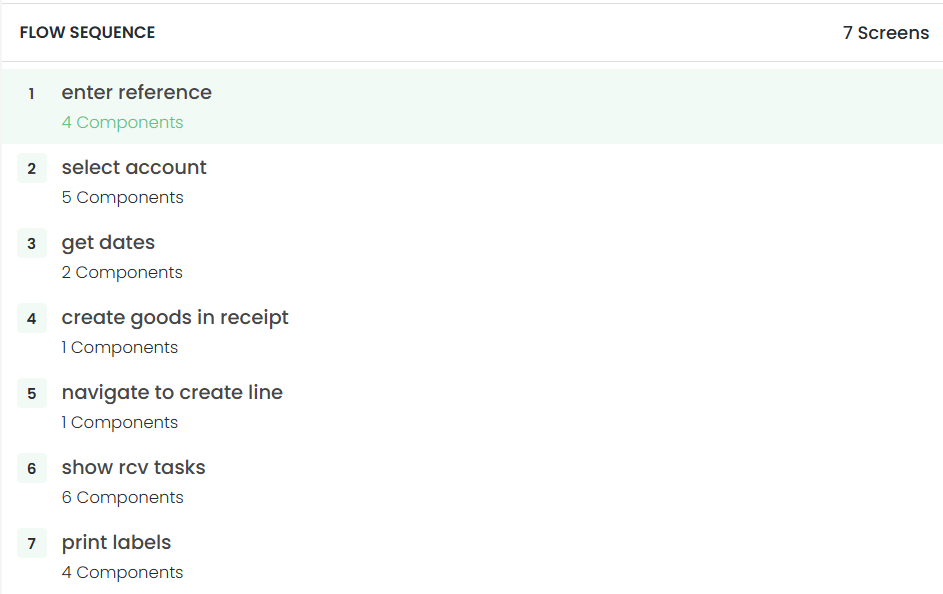Viewport: 943px width, 594px height.
Task: Click step number 2 badge
Action: [x=32, y=169]
